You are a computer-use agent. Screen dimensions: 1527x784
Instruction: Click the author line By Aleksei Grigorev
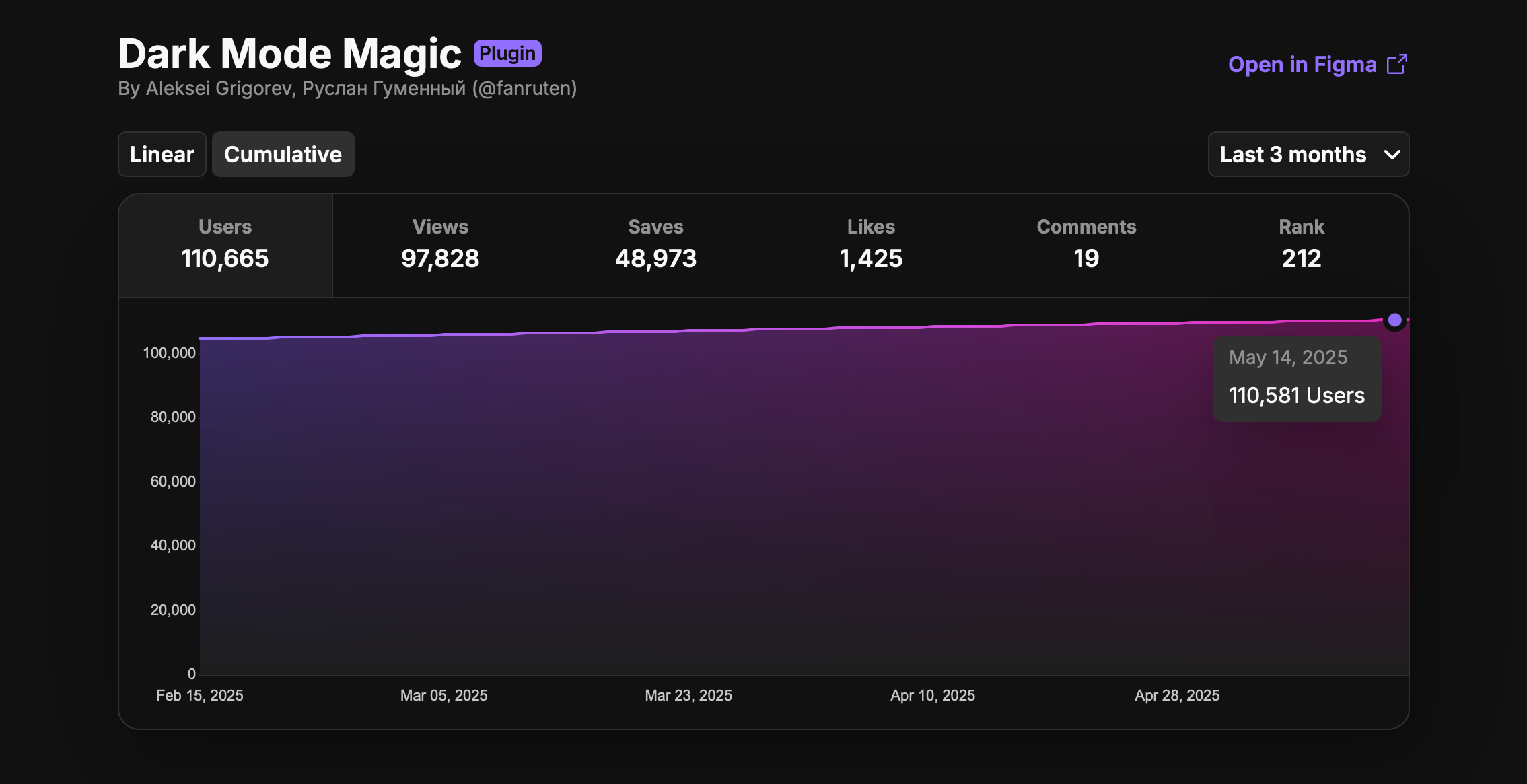click(x=347, y=88)
